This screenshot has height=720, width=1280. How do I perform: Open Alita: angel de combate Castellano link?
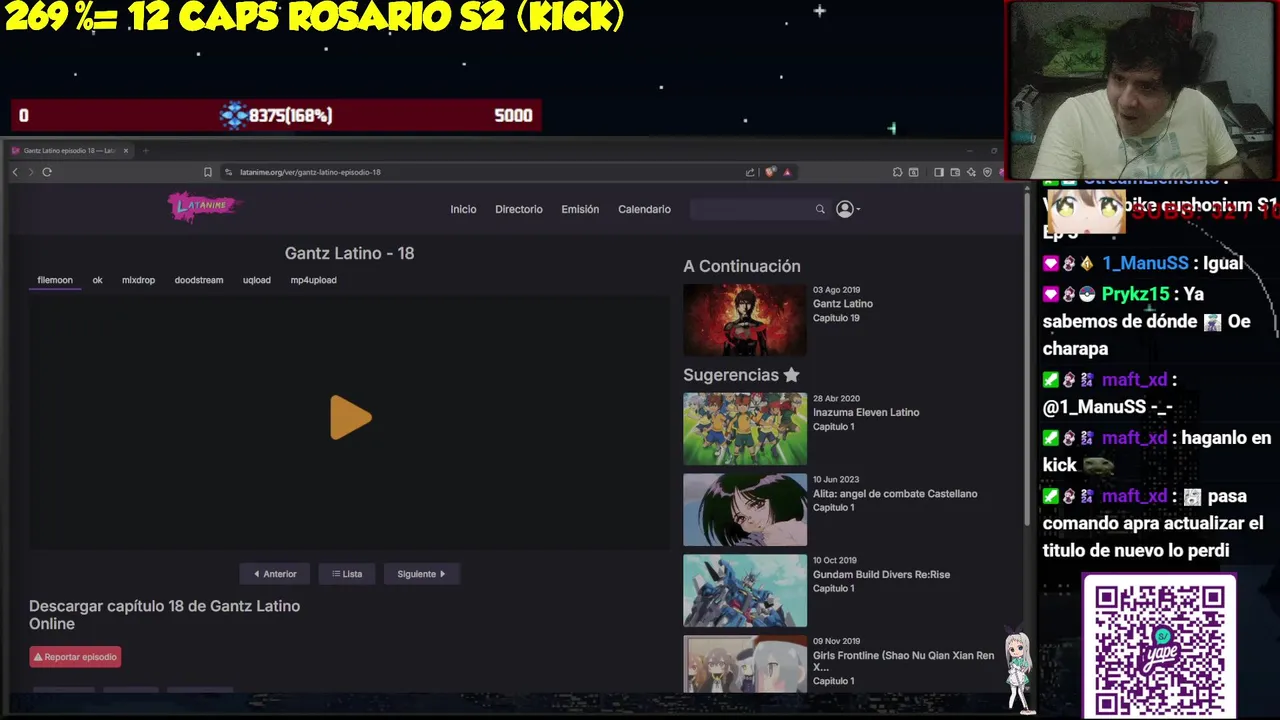point(895,494)
